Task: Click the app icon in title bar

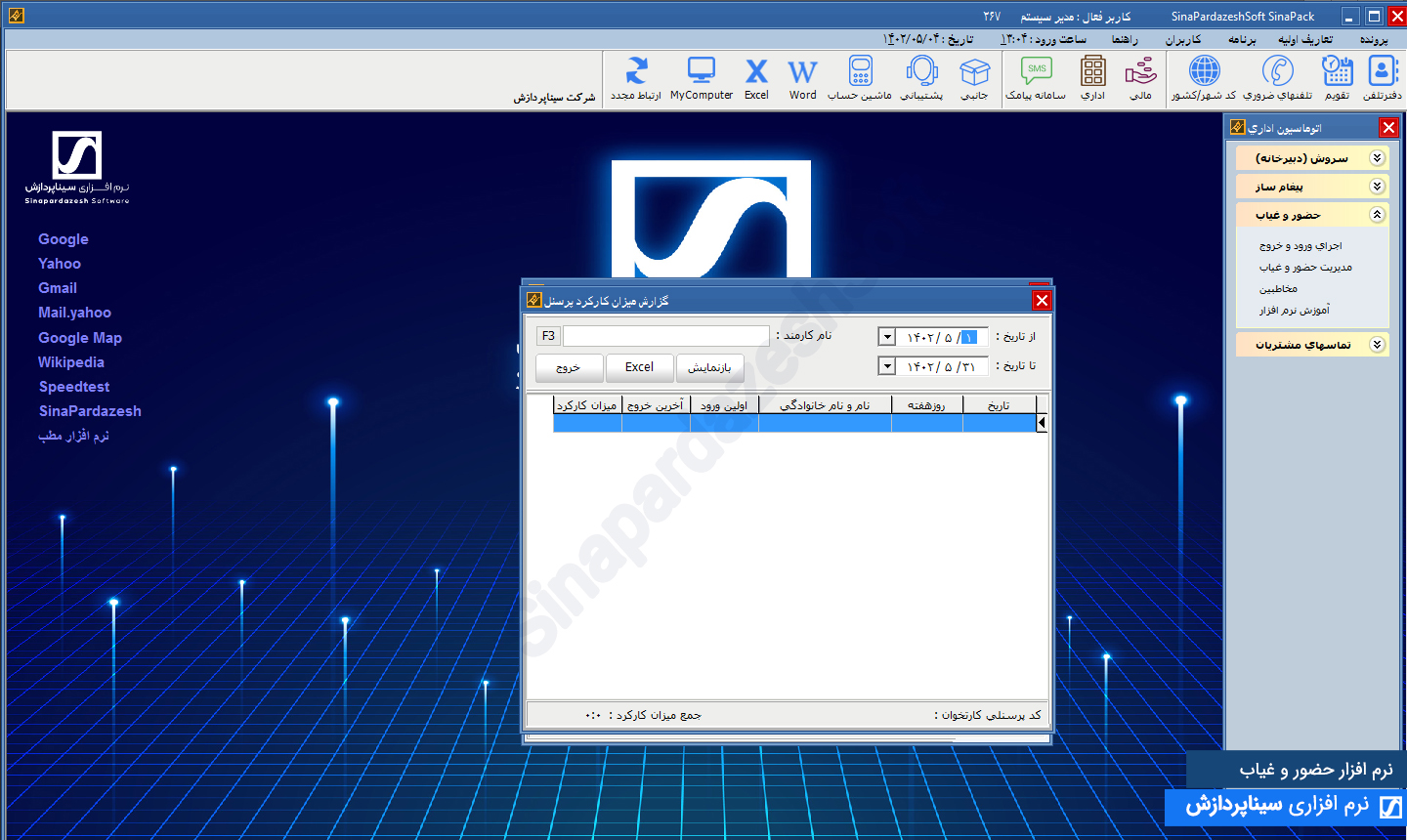Action: pyautogui.click(x=15, y=16)
